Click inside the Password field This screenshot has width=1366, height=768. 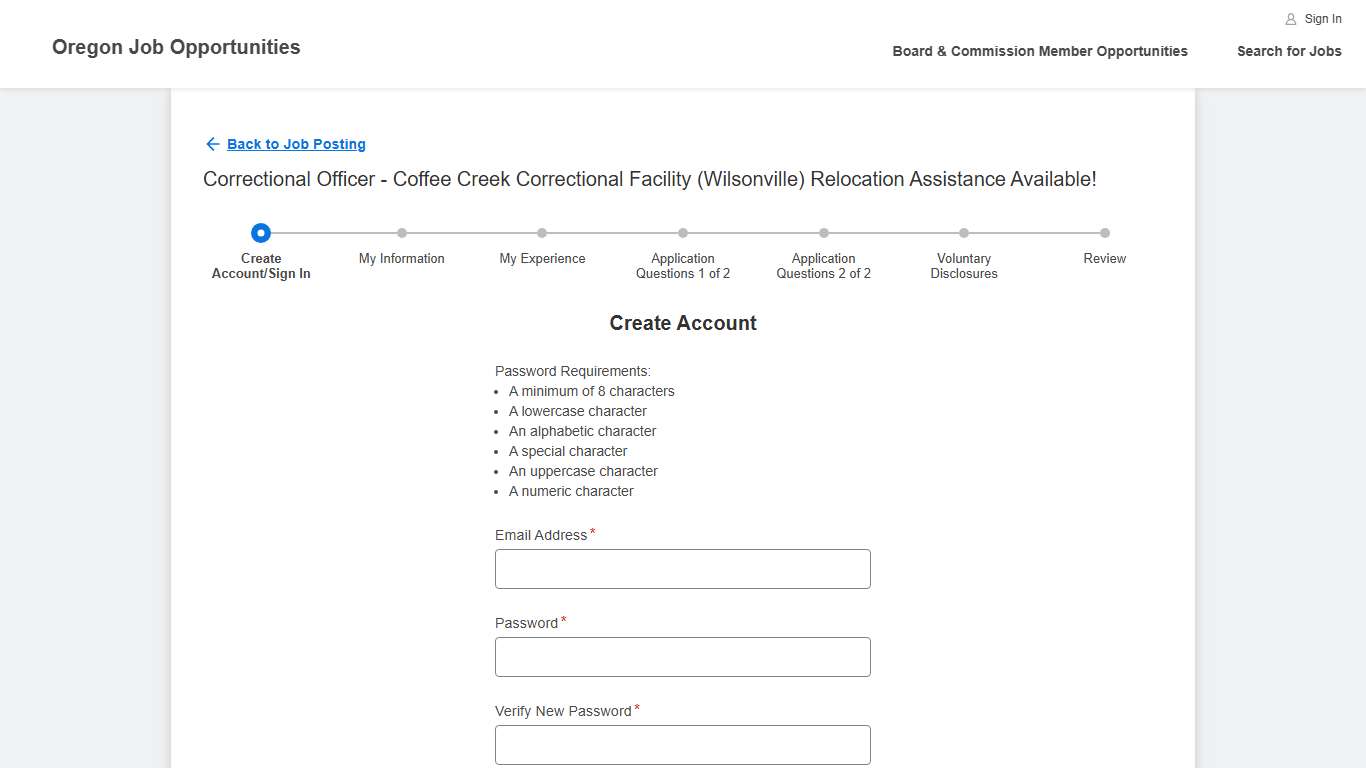683,656
